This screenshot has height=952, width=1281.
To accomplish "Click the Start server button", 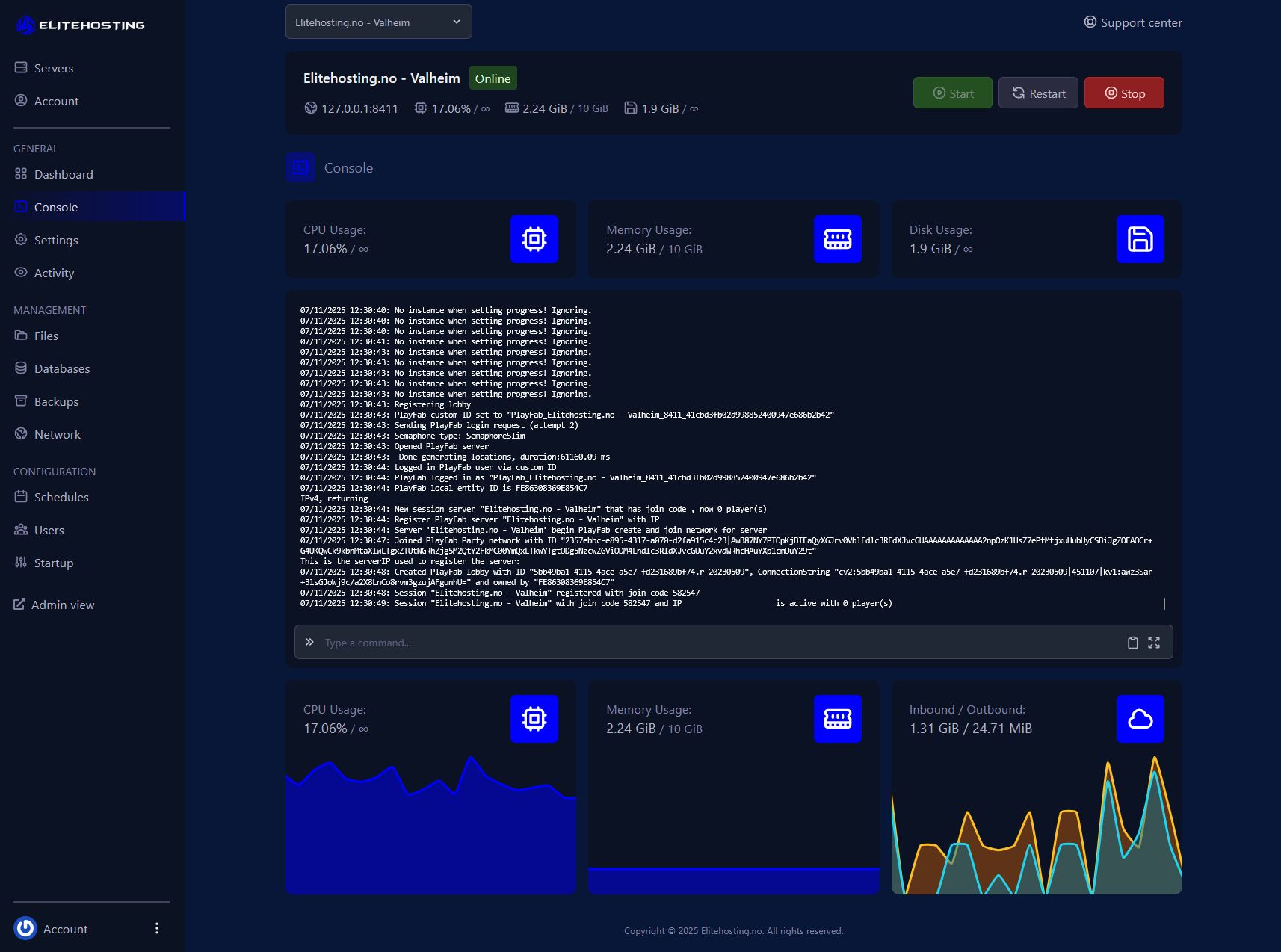I will [953, 93].
